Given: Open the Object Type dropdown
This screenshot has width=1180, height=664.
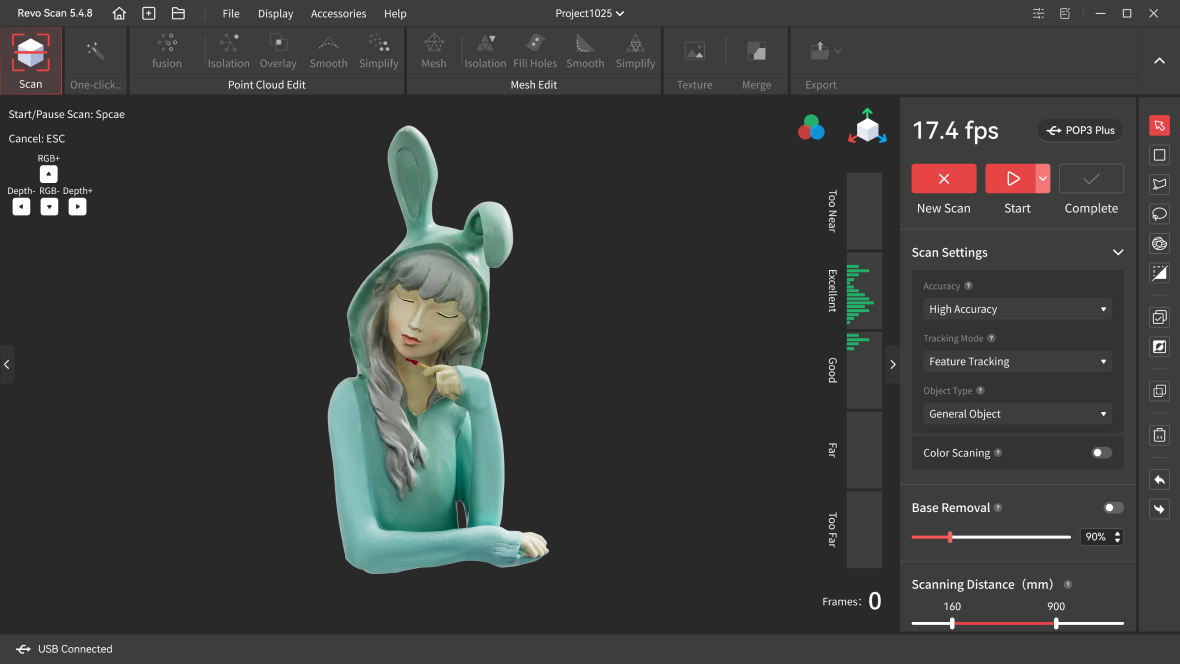Looking at the screenshot, I should [x=1017, y=413].
